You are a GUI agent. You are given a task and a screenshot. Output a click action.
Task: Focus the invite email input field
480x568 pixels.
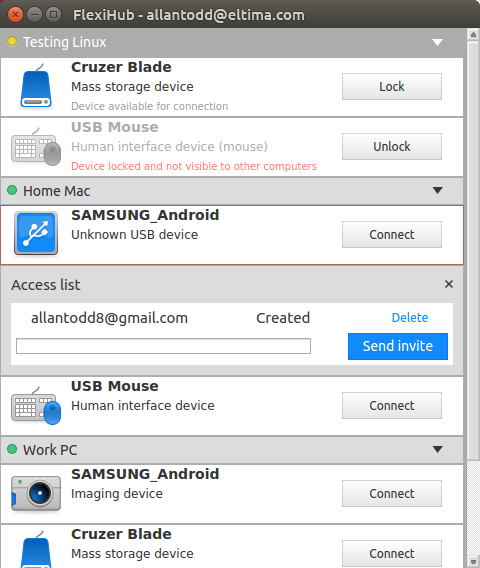pos(163,346)
